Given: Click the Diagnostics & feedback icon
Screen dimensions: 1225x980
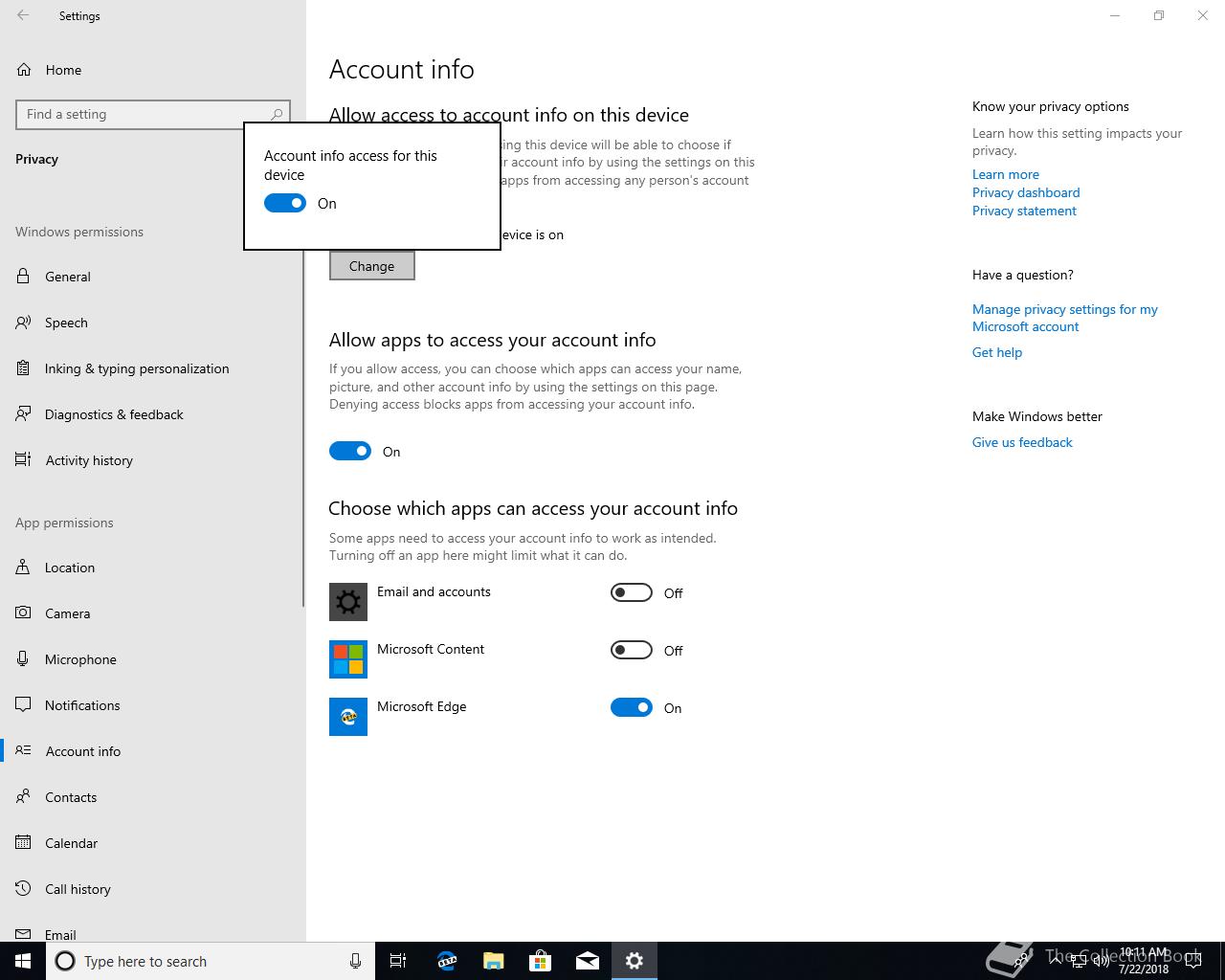Looking at the screenshot, I should [23, 414].
